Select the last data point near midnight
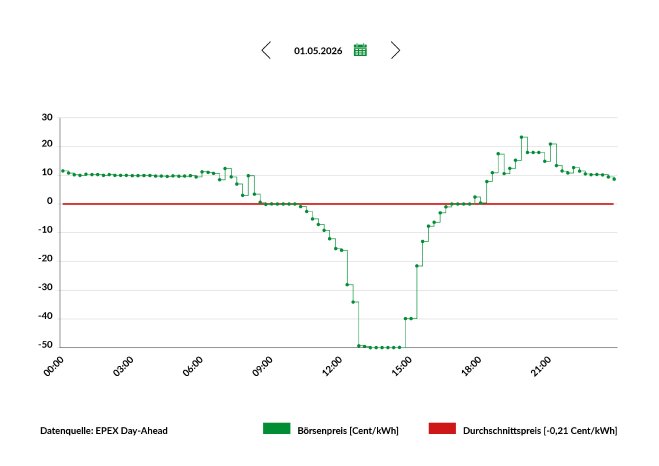This screenshot has width=659, height=466. pyautogui.click(x=614, y=179)
